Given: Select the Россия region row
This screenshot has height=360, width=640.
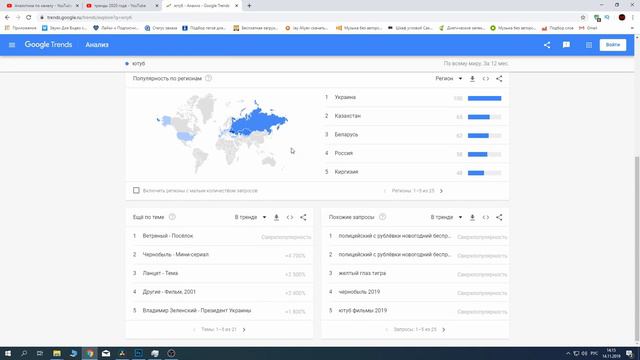Looking at the screenshot, I should [x=415, y=153].
